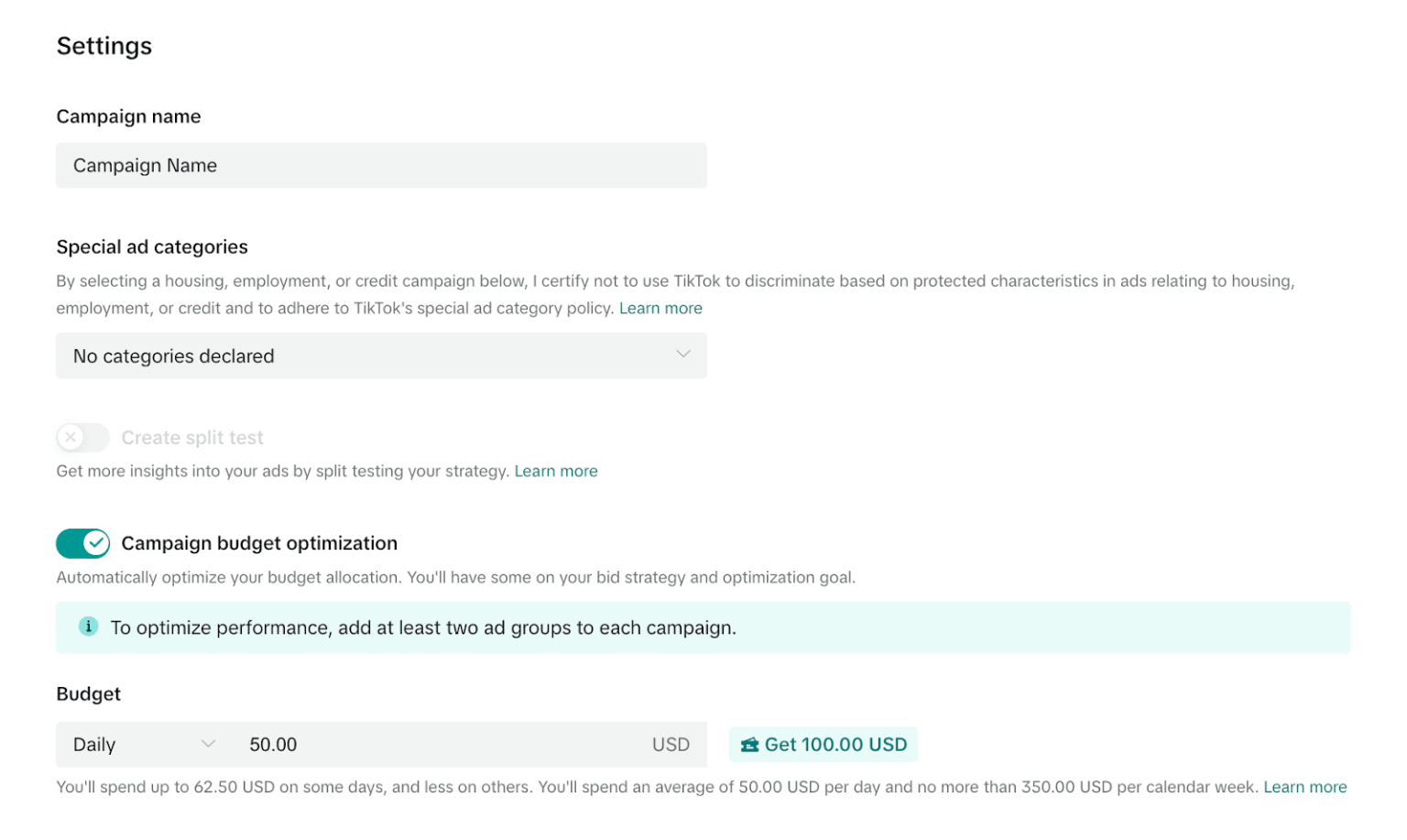Click the Settings heading

coord(104,47)
